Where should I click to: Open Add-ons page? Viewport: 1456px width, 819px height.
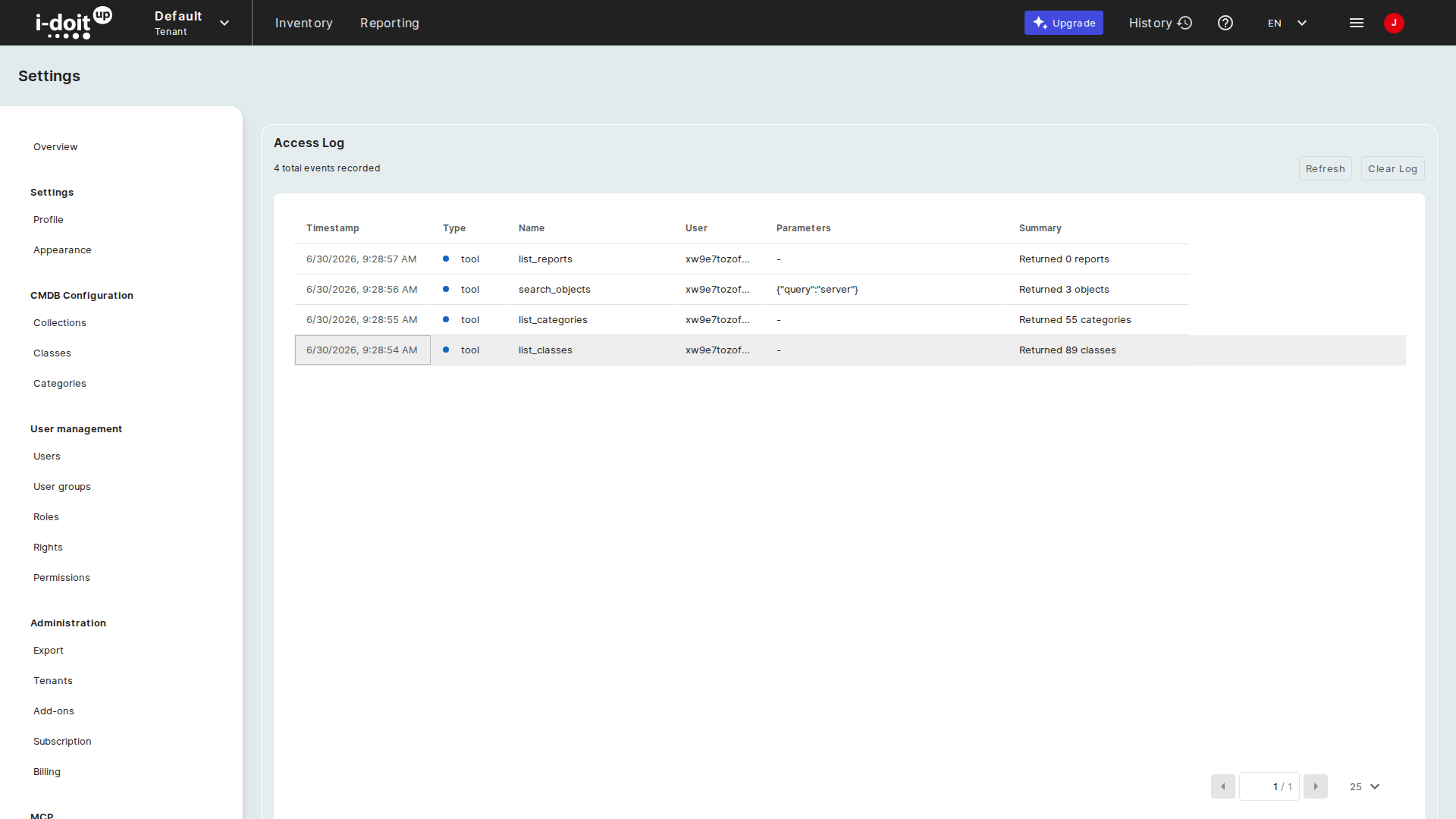pyautogui.click(x=54, y=711)
